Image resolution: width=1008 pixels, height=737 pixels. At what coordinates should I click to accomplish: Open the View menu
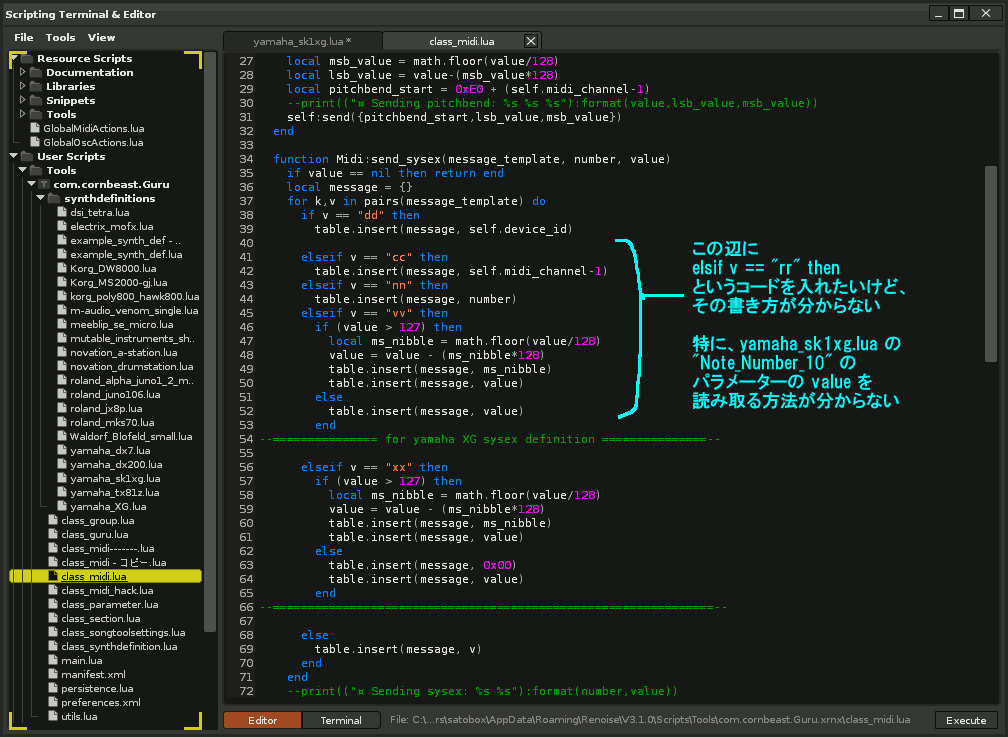click(102, 37)
